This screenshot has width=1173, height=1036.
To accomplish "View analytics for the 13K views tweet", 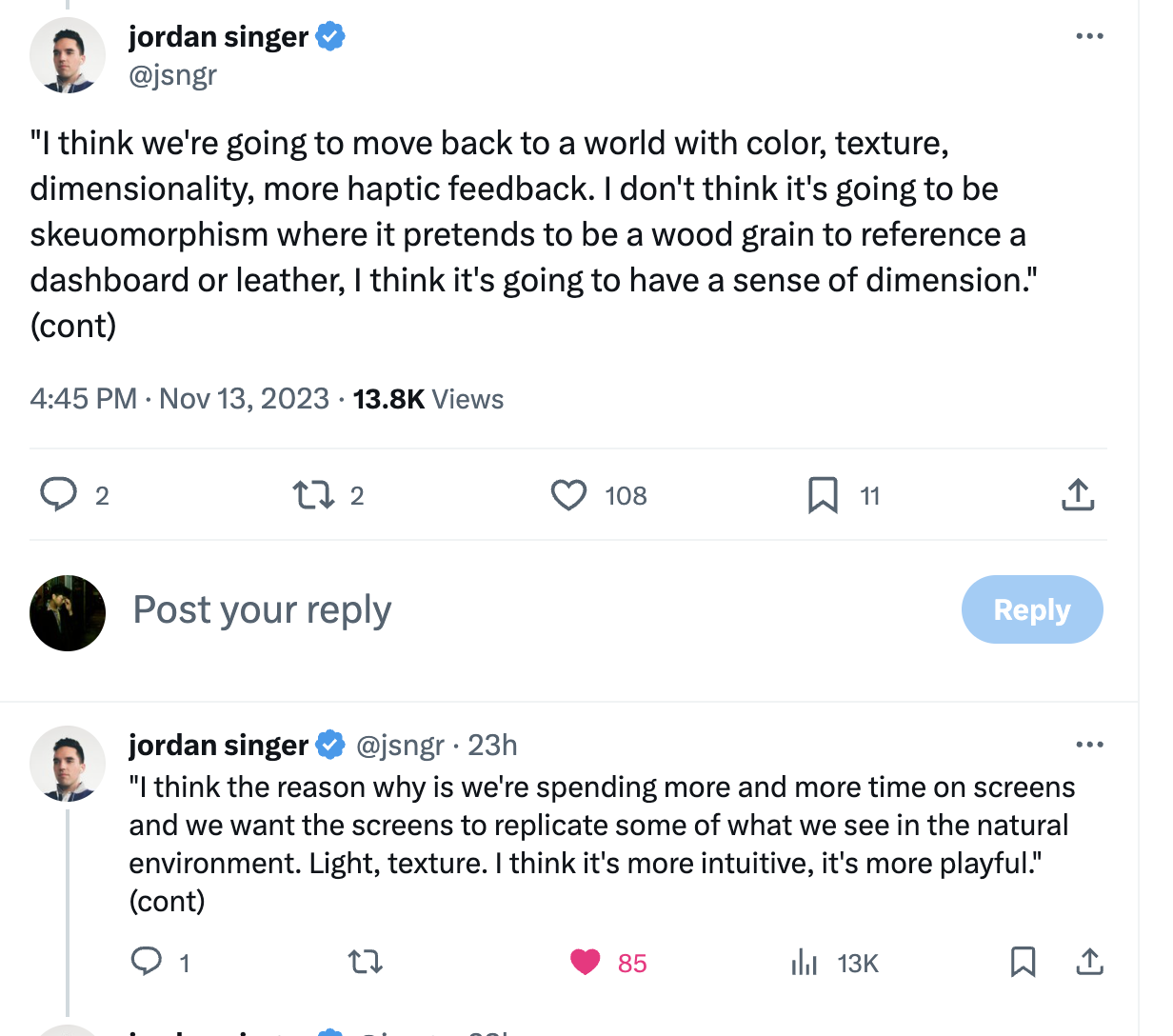I will point(805,962).
